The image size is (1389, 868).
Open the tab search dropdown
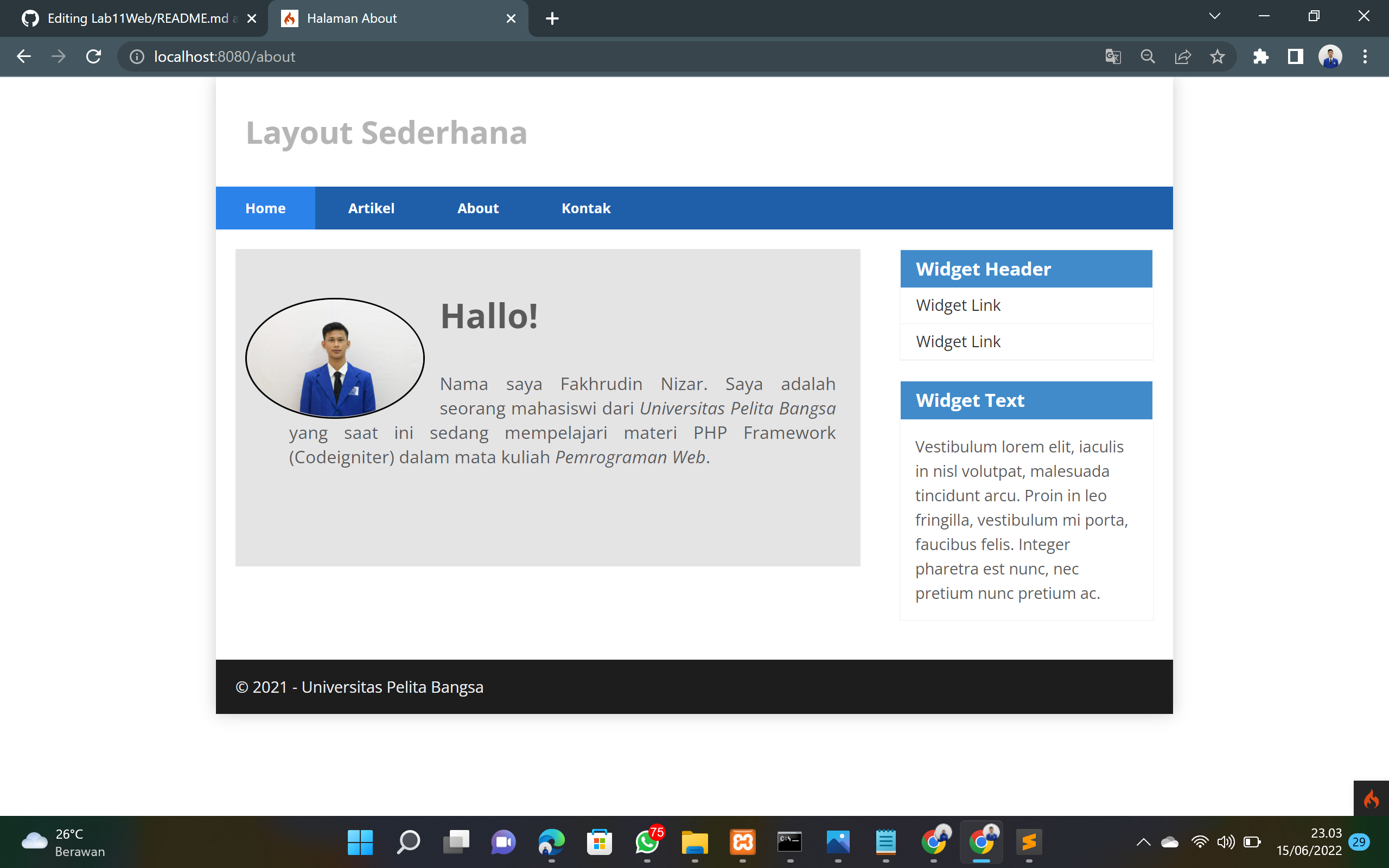point(1214,17)
